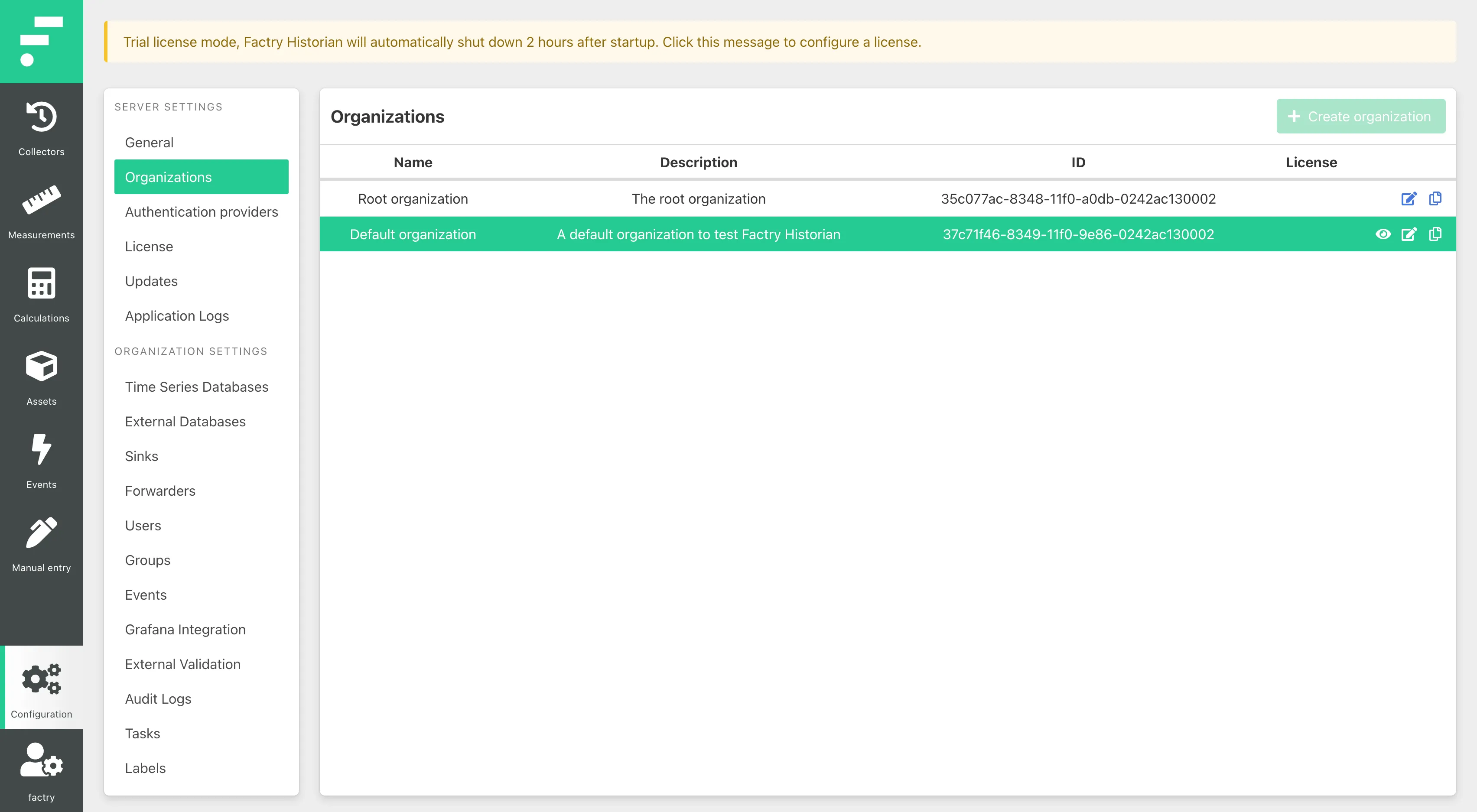The image size is (1477, 812).
Task: Open Application Logs
Action: (201, 315)
